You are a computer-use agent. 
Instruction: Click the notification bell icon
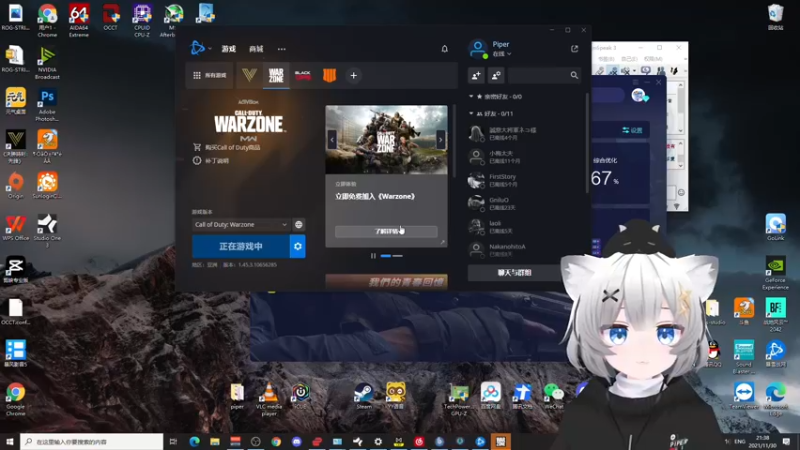point(444,48)
